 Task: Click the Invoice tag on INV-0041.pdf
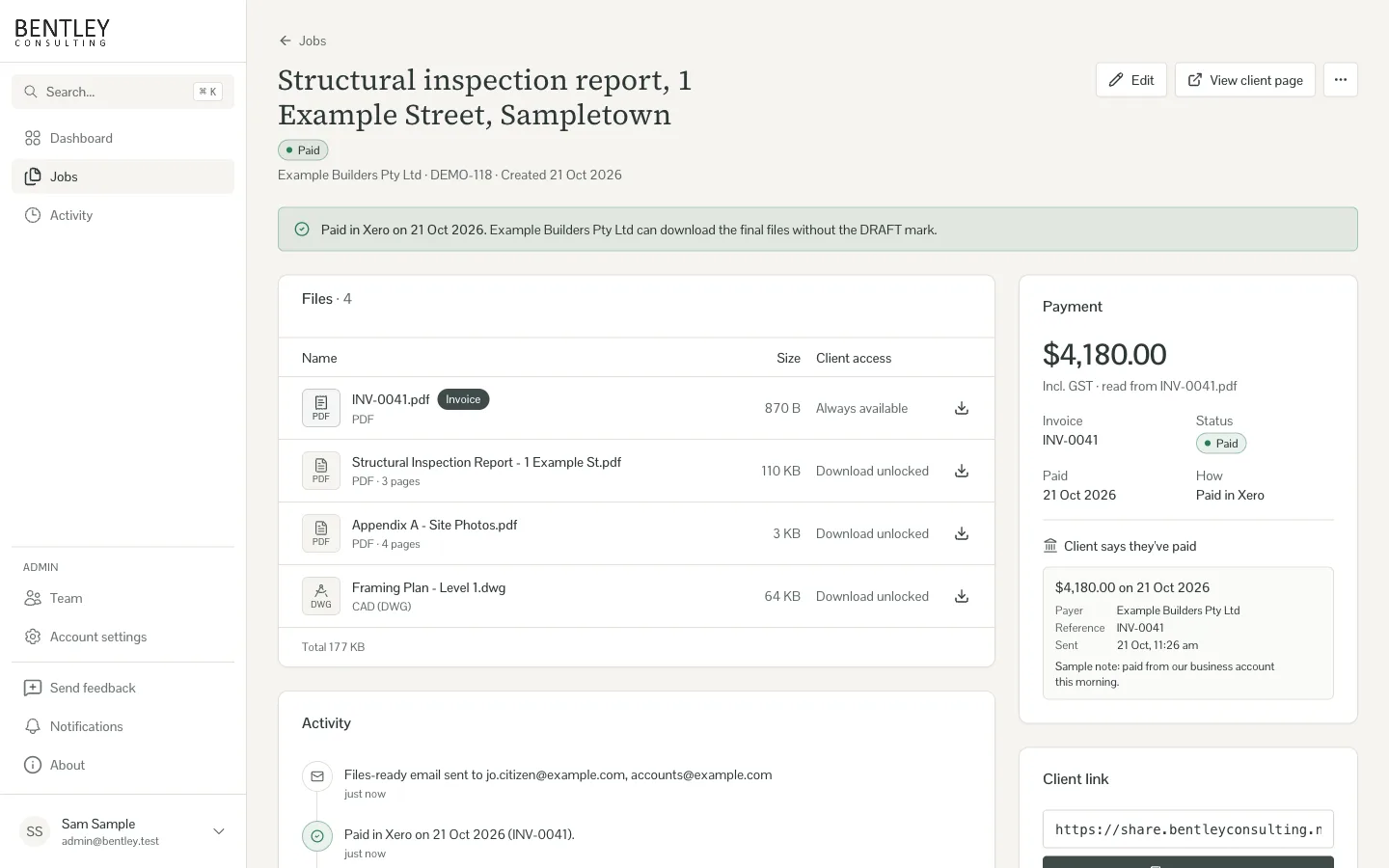463,399
